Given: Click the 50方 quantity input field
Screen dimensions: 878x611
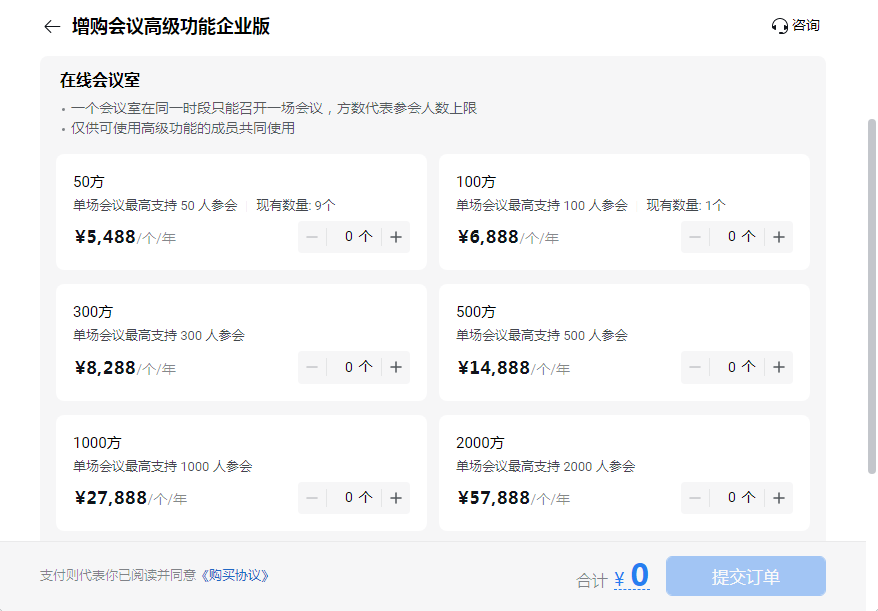Looking at the screenshot, I should 354,237.
